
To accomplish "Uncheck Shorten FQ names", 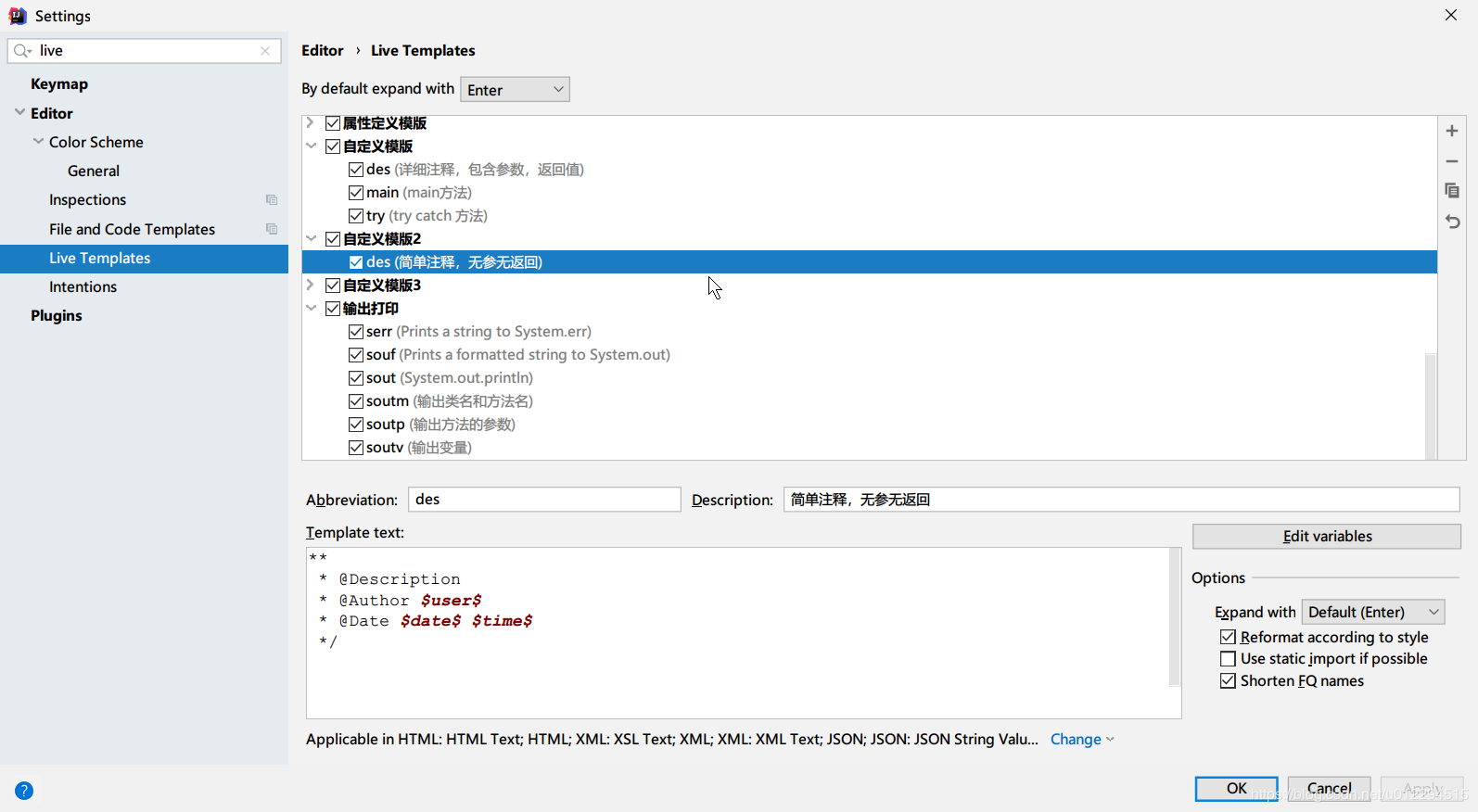I will click(x=1228, y=681).
